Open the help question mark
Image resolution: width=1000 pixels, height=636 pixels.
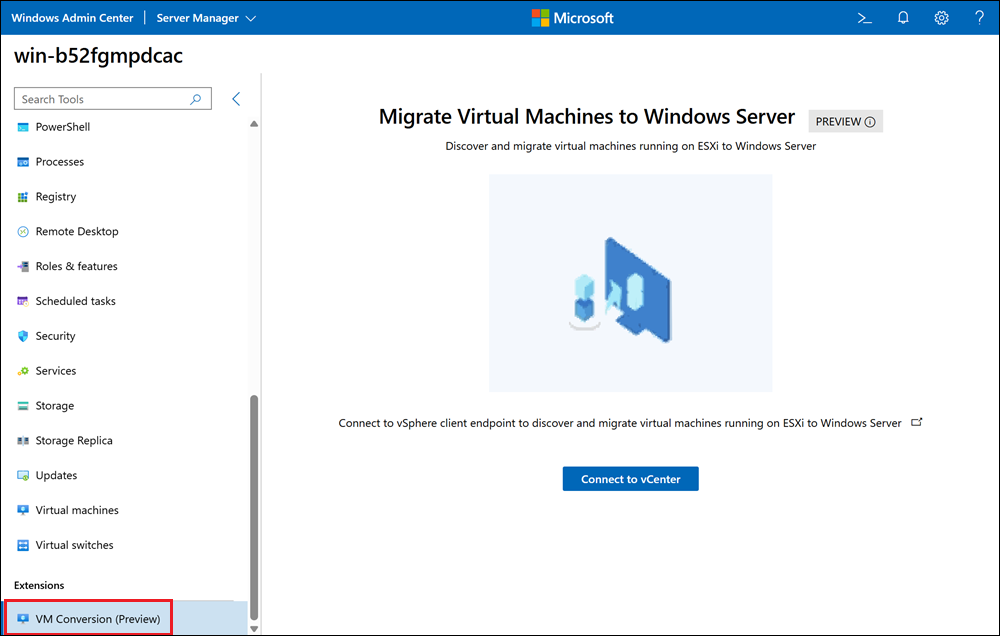[978, 17]
